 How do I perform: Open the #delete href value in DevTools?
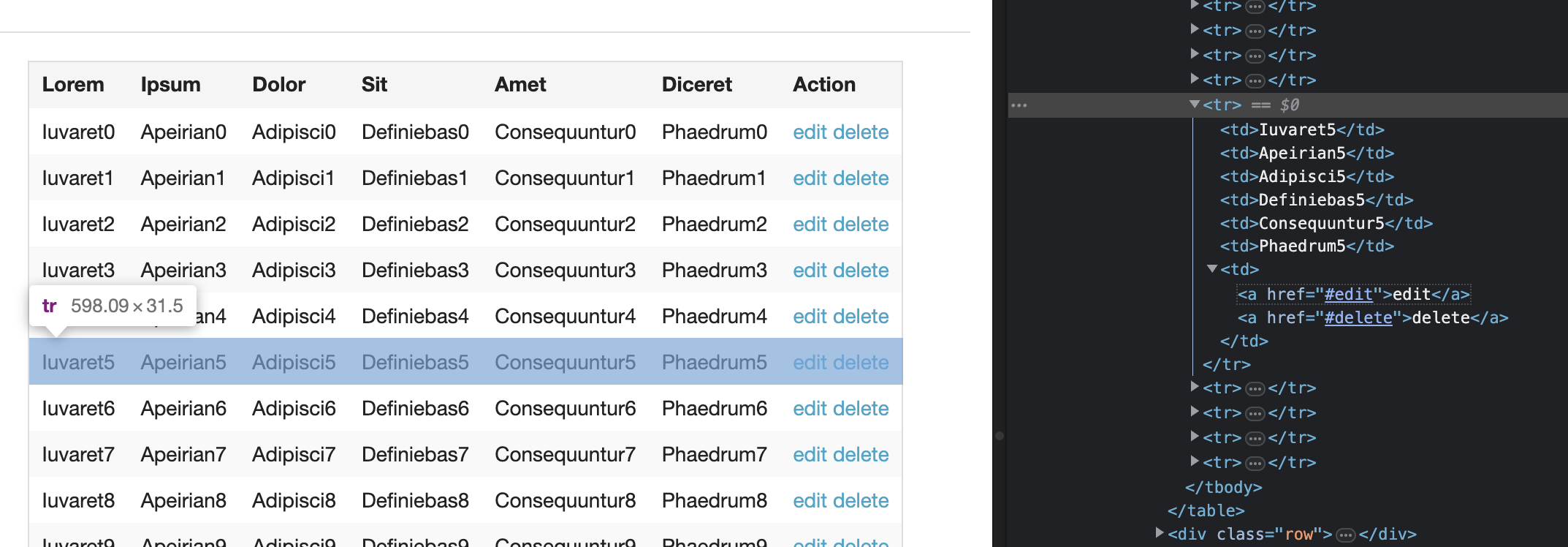(x=1358, y=318)
